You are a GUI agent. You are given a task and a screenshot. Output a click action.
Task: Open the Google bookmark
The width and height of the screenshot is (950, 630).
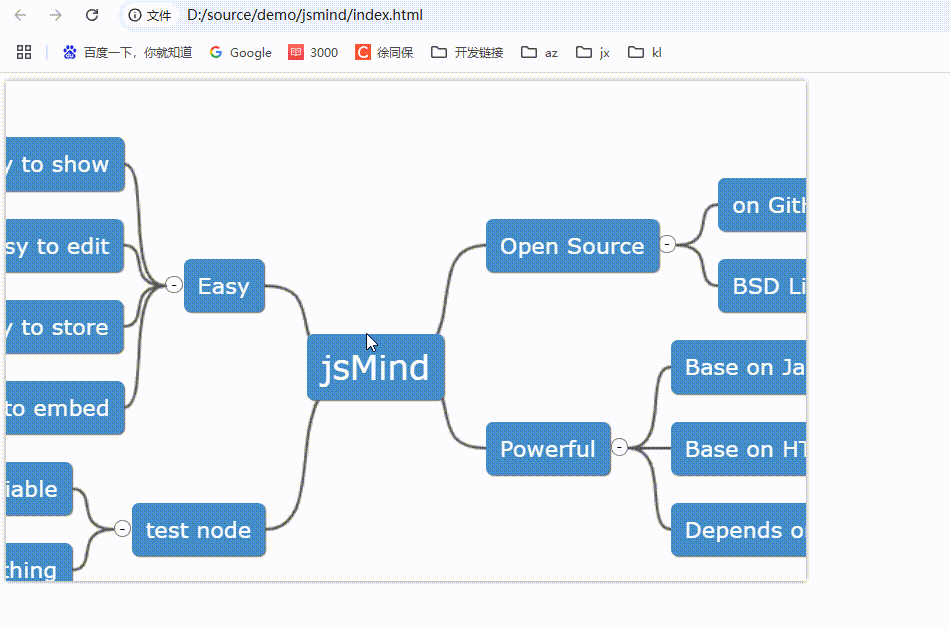coord(241,53)
